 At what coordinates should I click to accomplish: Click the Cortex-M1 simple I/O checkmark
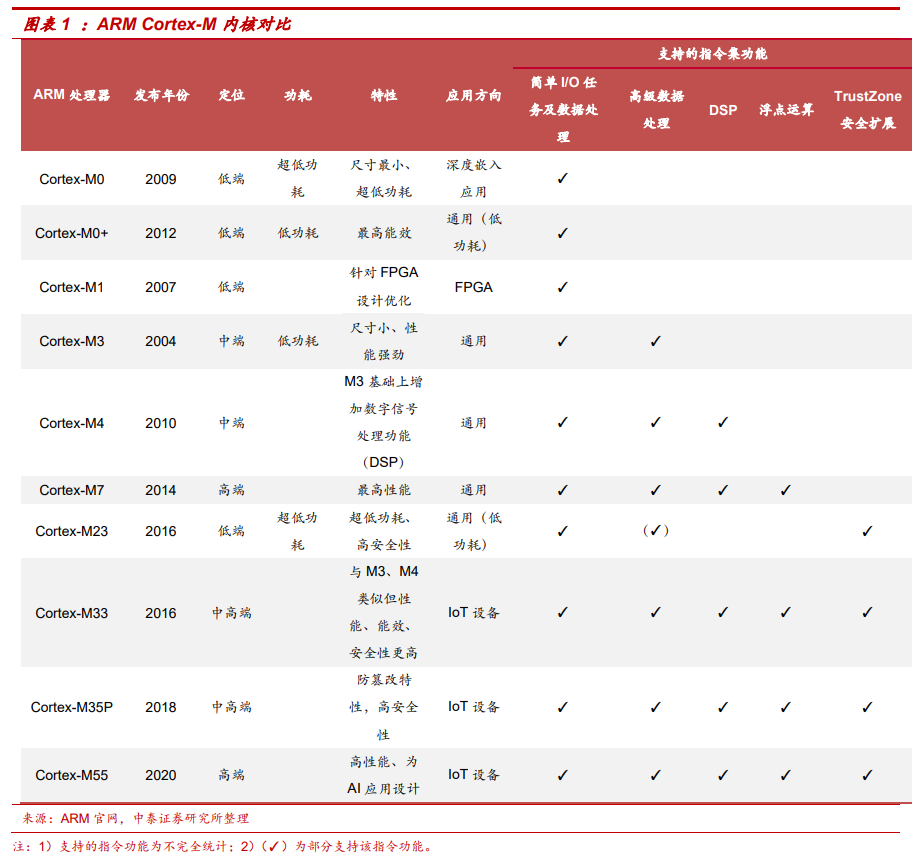pyautogui.click(x=563, y=287)
